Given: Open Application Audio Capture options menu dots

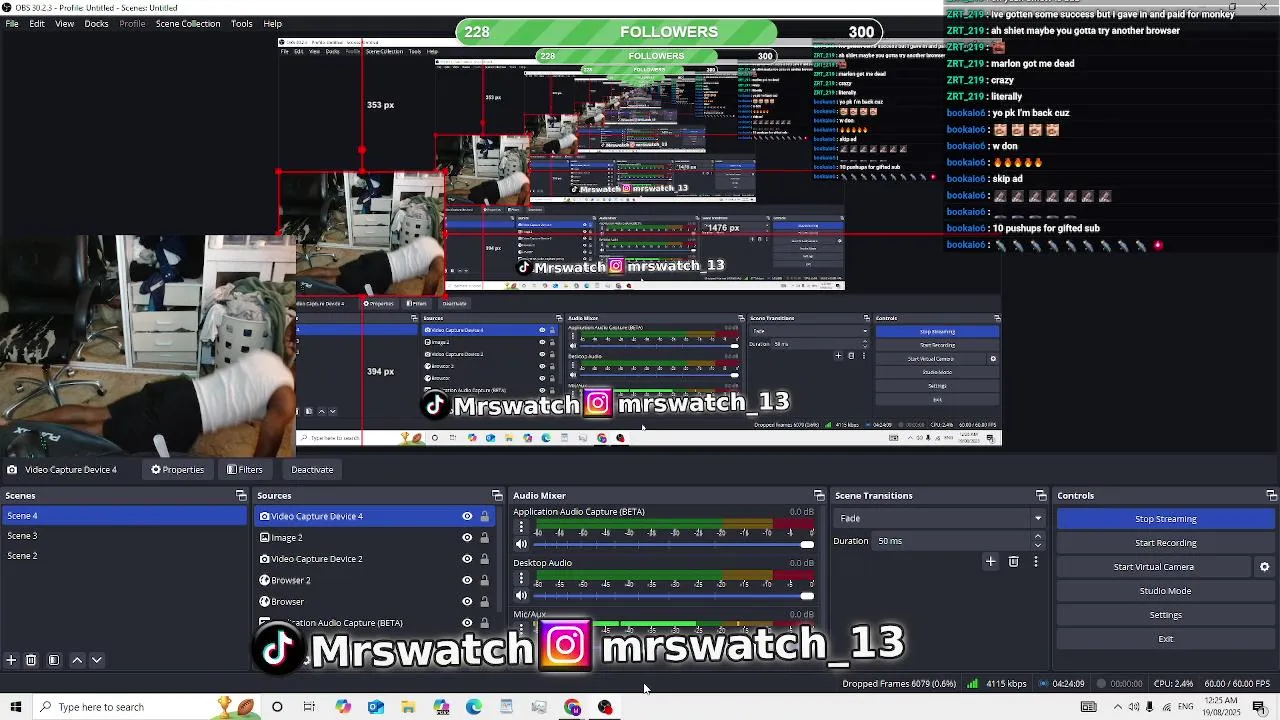Looking at the screenshot, I should (521, 527).
